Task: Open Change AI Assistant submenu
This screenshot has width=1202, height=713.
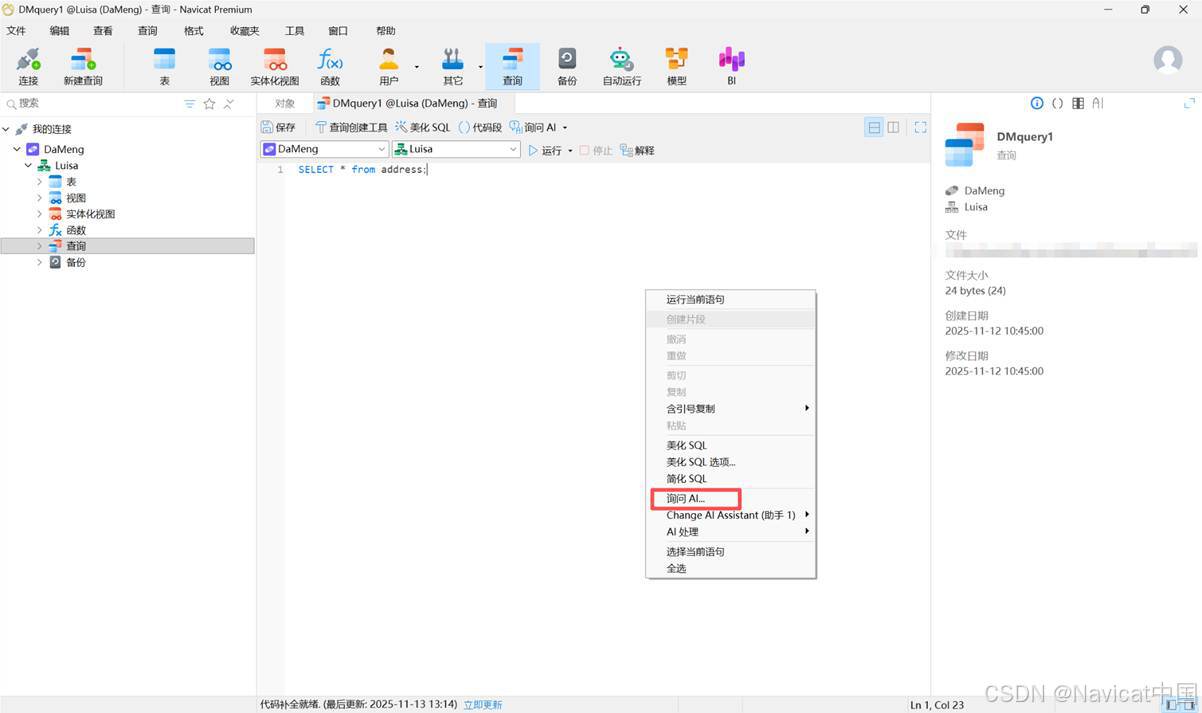Action: [731, 515]
